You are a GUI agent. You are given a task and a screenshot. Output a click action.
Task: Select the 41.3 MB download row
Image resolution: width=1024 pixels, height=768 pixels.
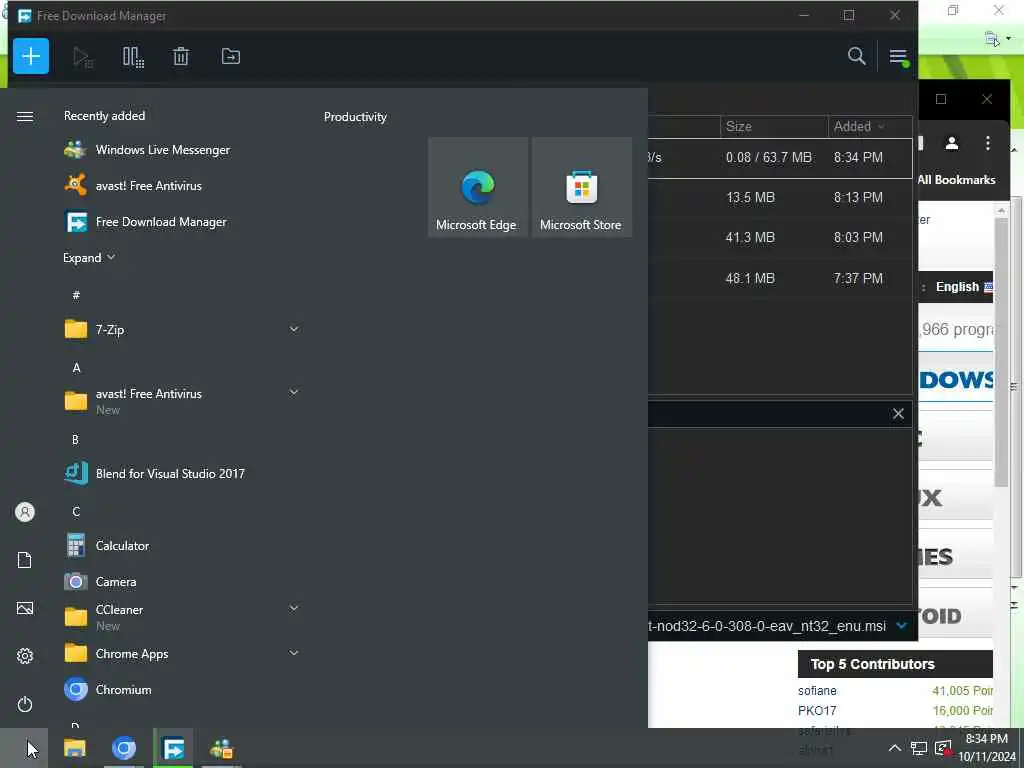coord(780,238)
